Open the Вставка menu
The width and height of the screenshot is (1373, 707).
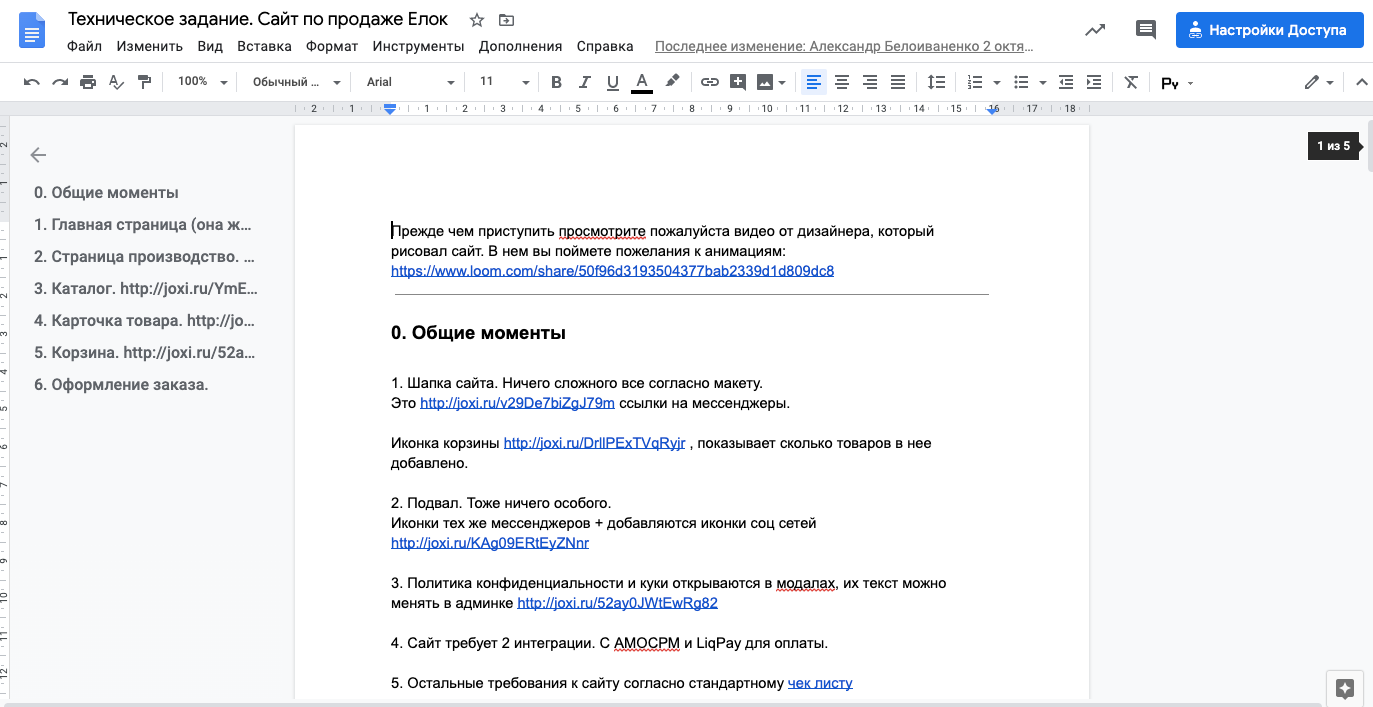point(264,46)
